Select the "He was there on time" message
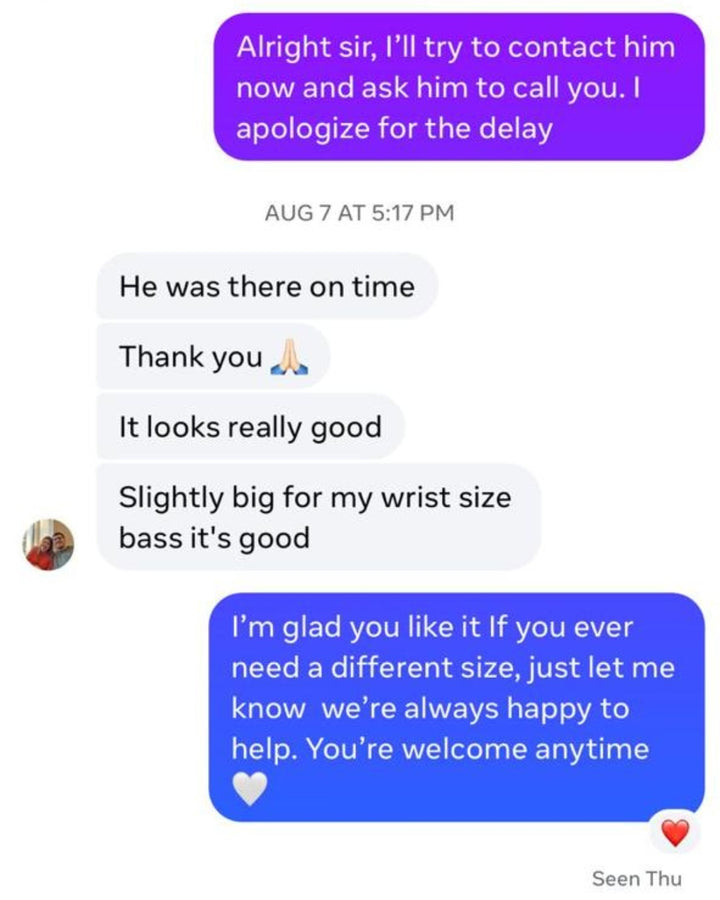Image resolution: width=720 pixels, height=900 pixels. (x=268, y=286)
